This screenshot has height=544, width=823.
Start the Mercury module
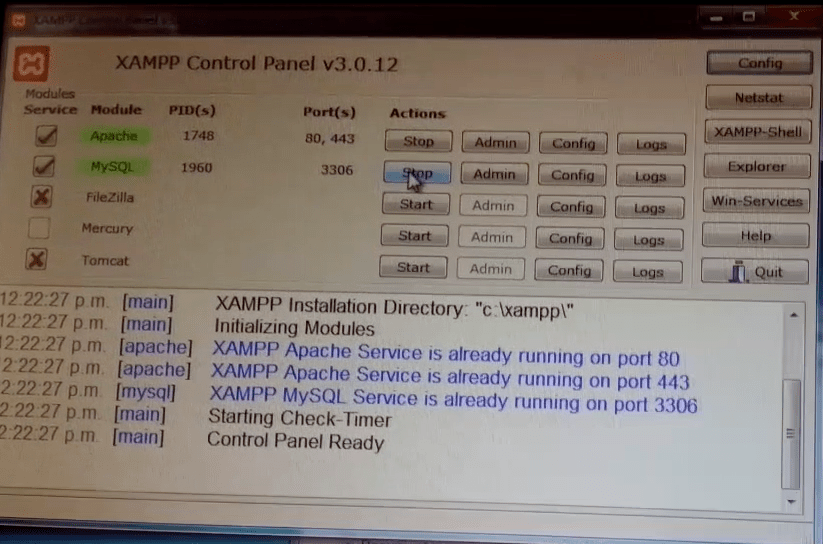pyautogui.click(x=415, y=235)
